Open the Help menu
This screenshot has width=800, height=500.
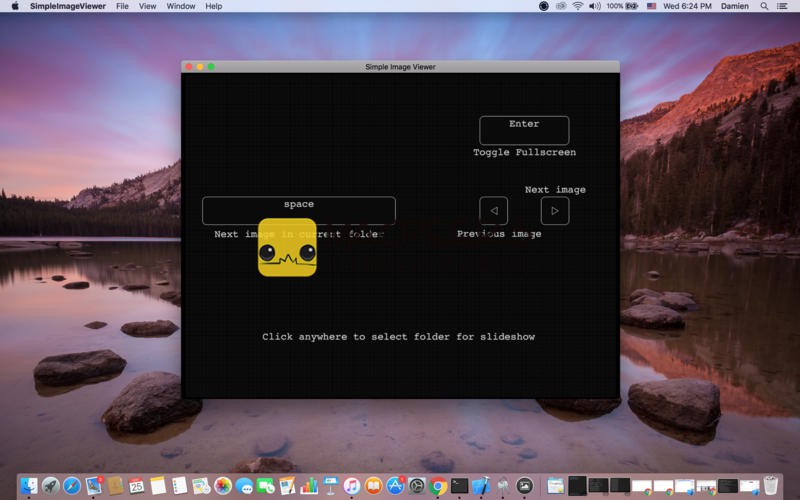pyautogui.click(x=214, y=6)
